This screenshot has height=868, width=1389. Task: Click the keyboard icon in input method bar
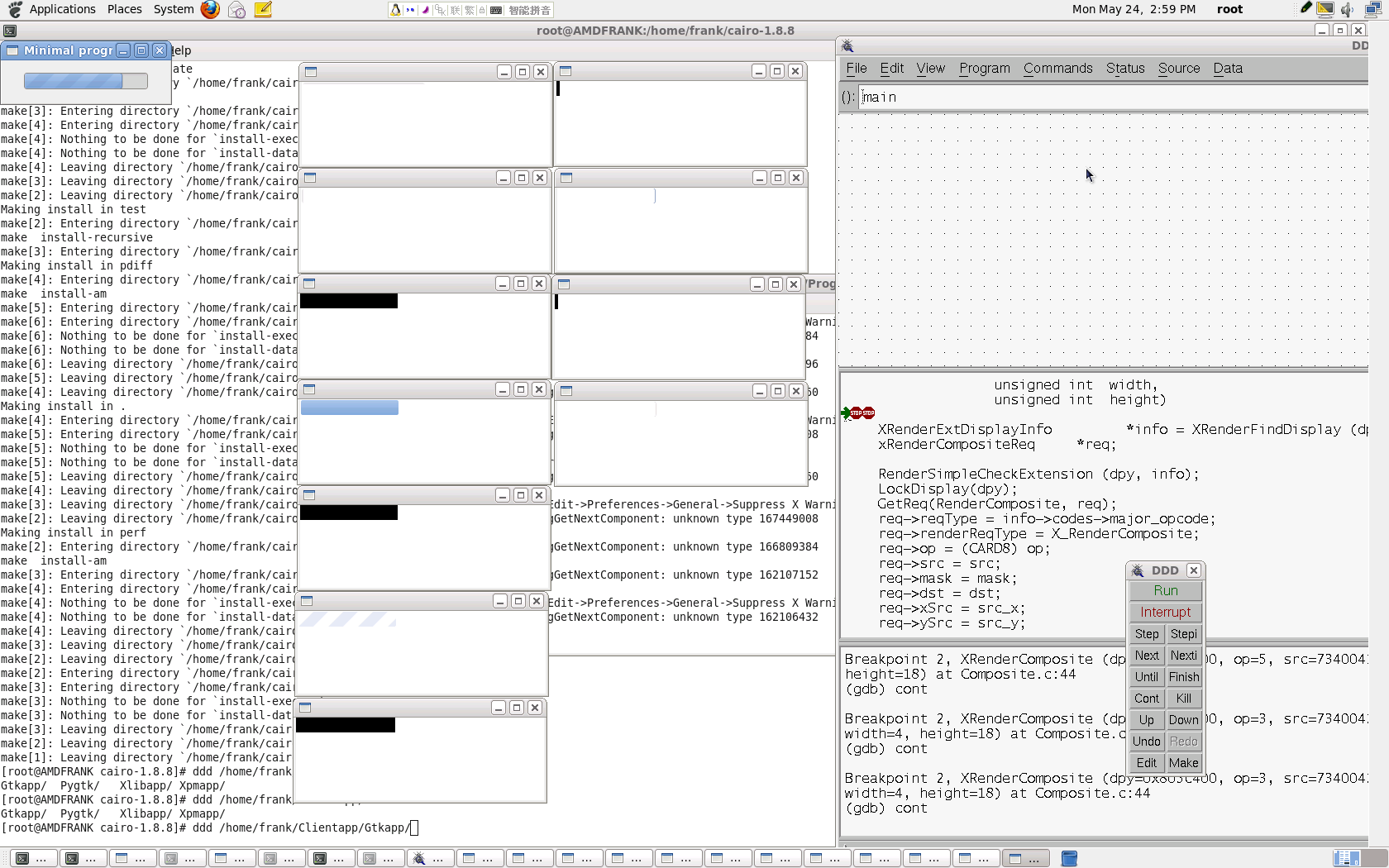click(496, 10)
